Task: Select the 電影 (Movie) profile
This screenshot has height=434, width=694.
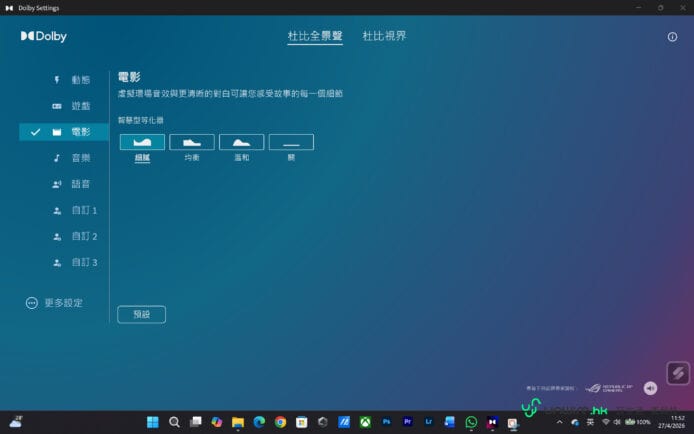Action: (x=64, y=132)
